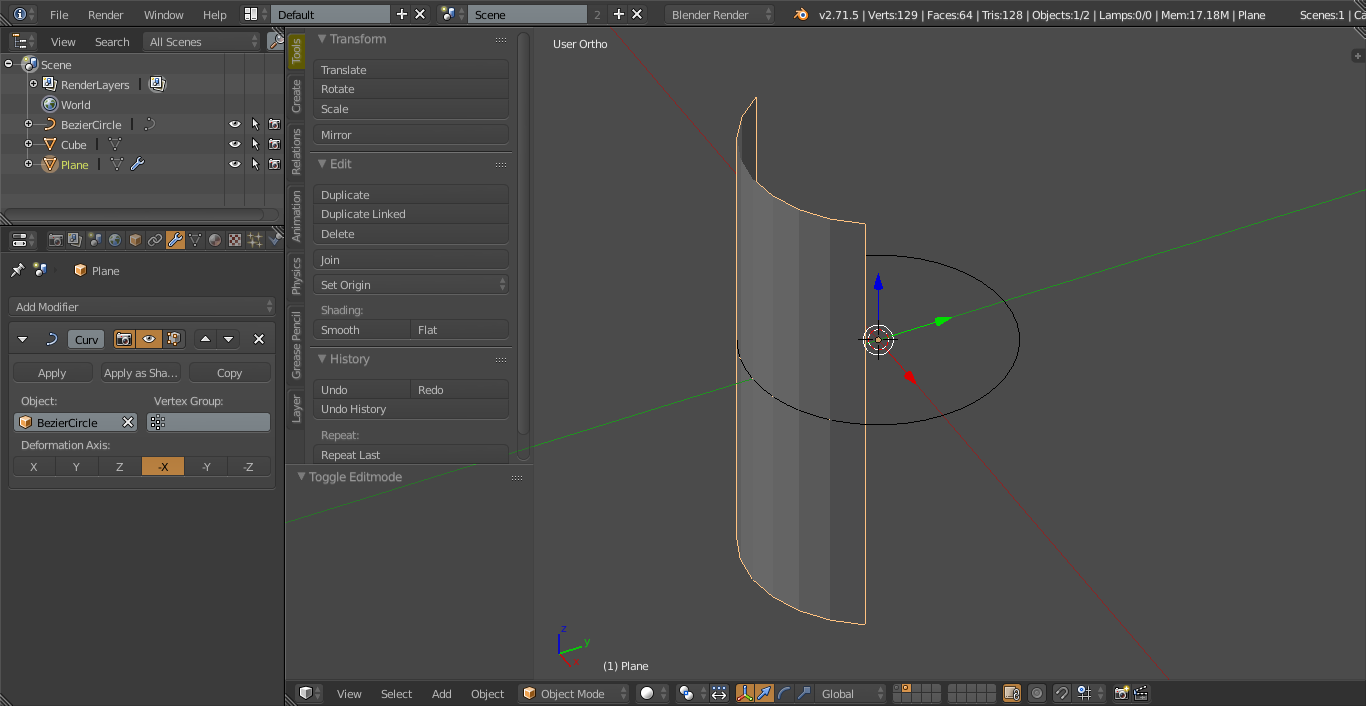
Task: Open the File menu
Action: (59, 15)
